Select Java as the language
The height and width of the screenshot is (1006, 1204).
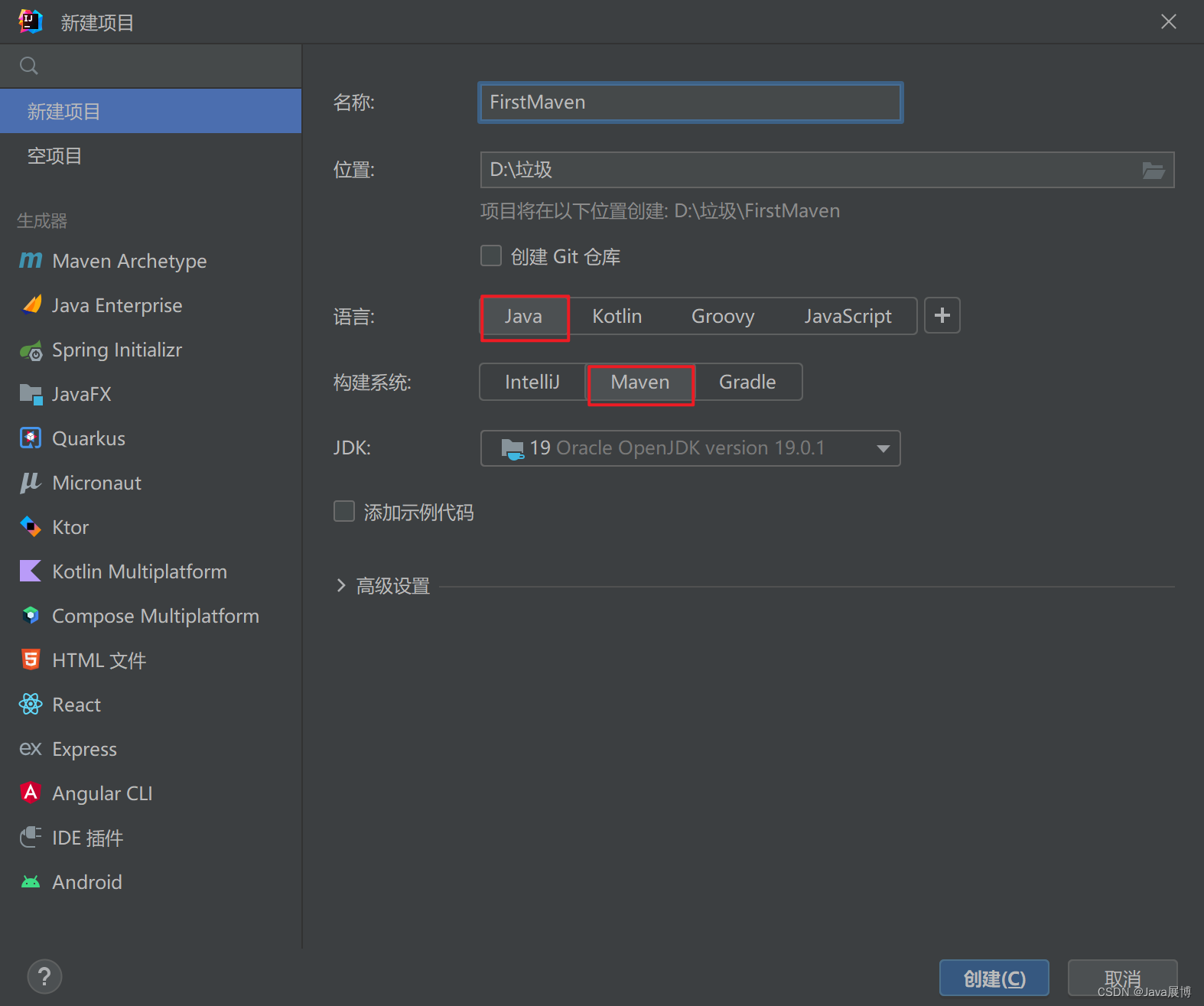pyautogui.click(x=524, y=316)
